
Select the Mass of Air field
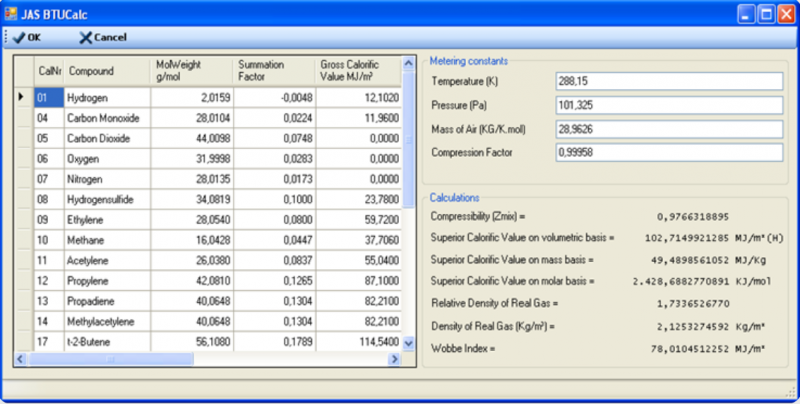coord(669,129)
